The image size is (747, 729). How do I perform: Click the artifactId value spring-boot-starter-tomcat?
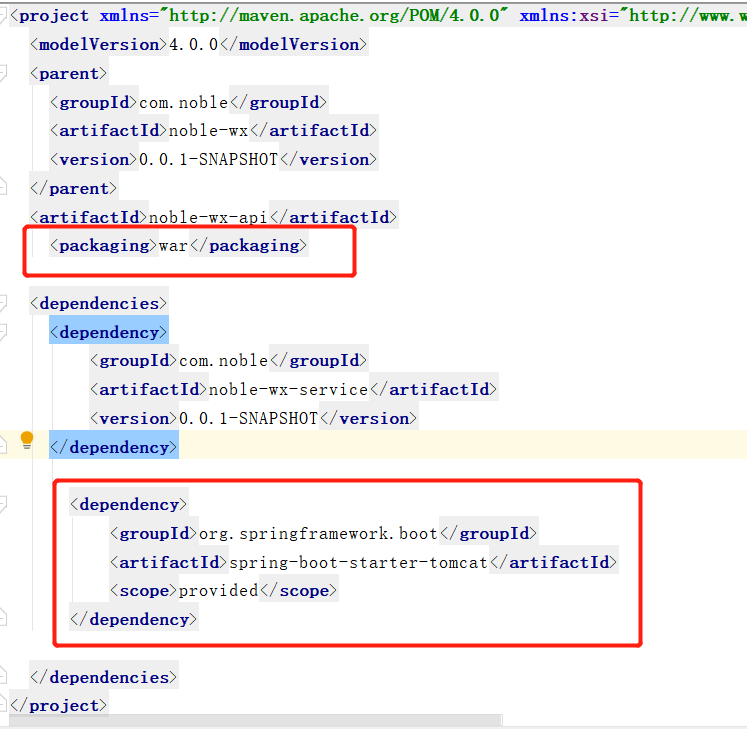[358, 562]
